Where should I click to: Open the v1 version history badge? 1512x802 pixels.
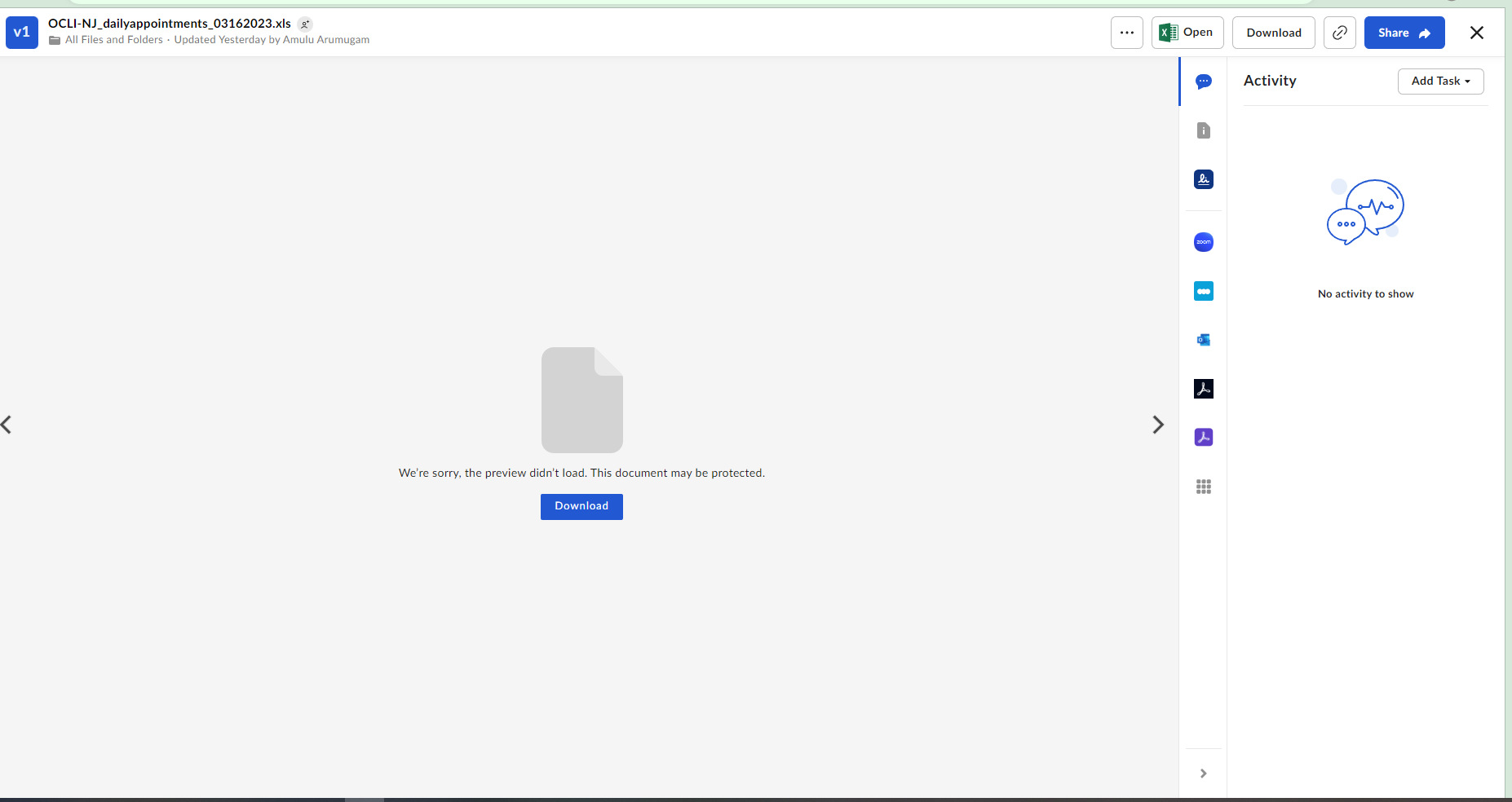pos(22,33)
